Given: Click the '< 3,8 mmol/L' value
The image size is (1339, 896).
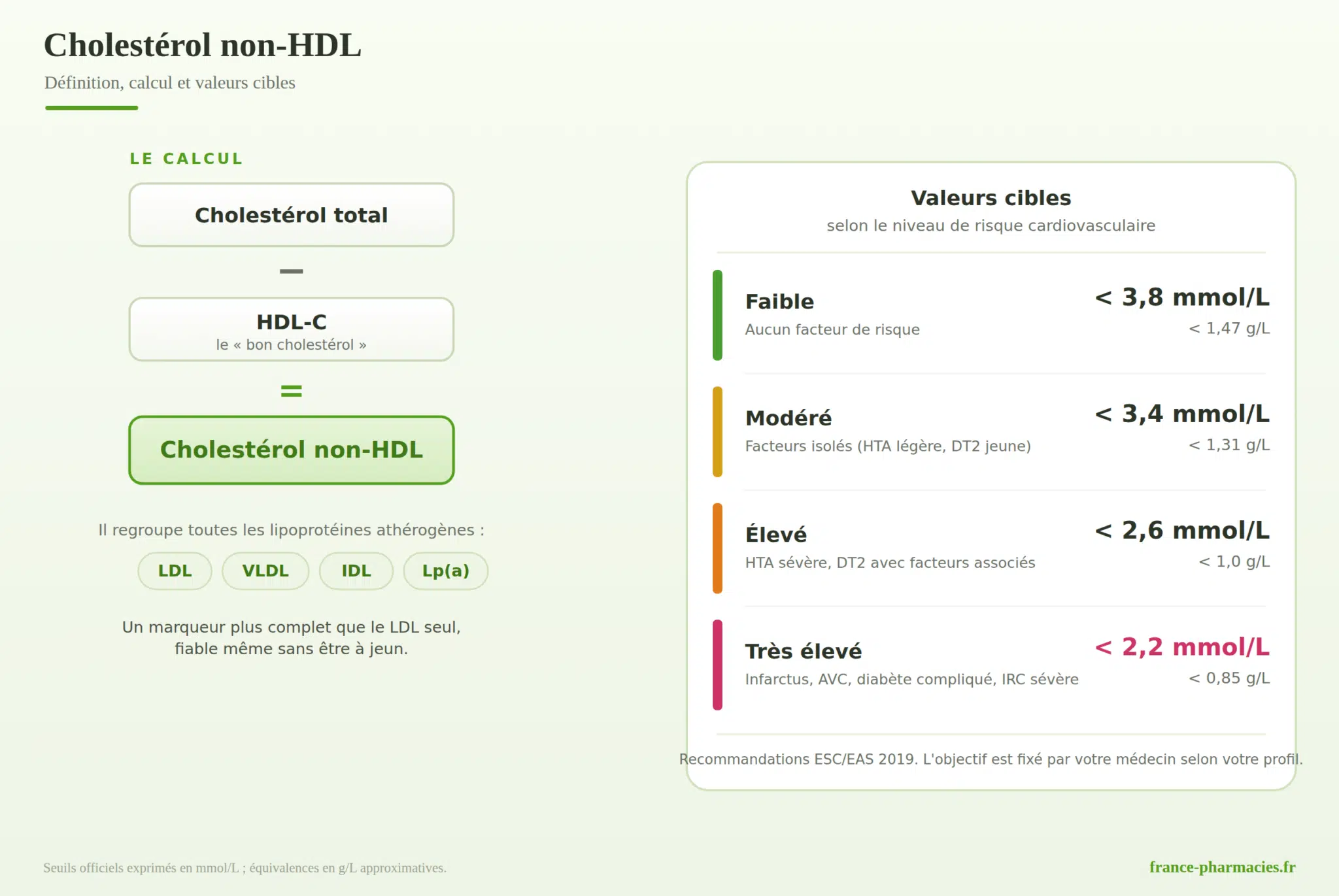Looking at the screenshot, I should (x=1182, y=297).
